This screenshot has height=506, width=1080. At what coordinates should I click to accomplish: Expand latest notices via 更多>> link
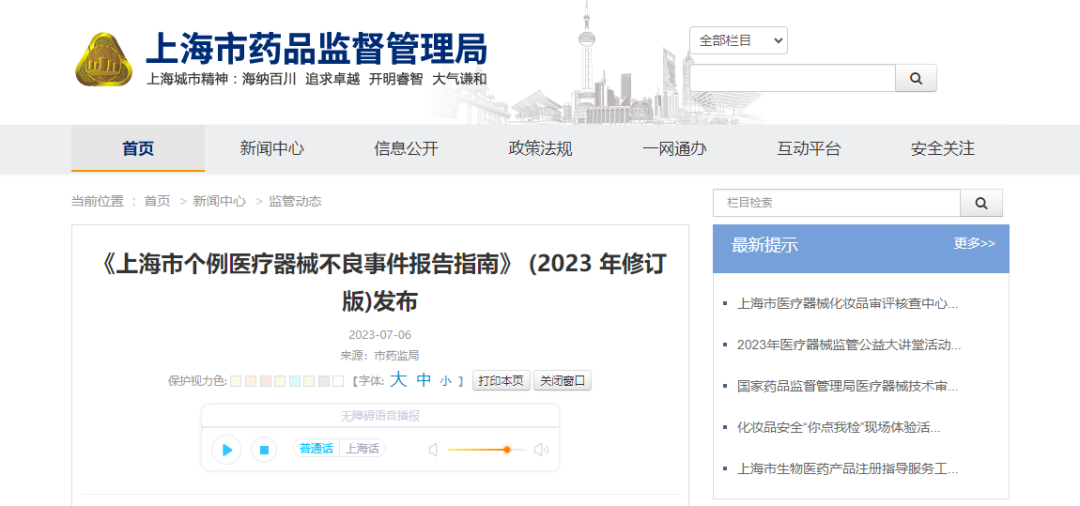[974, 243]
